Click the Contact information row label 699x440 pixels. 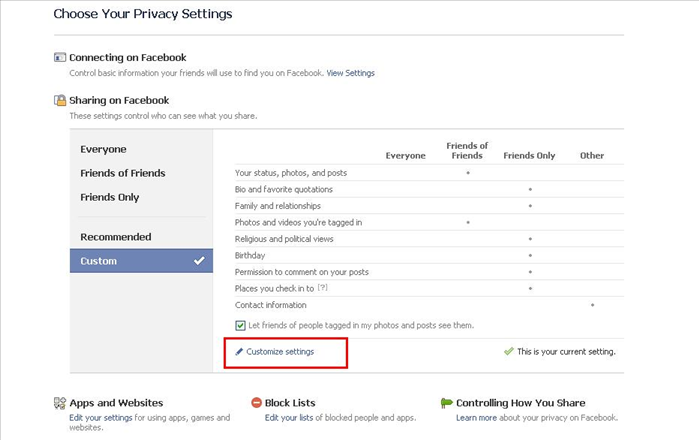[271, 305]
